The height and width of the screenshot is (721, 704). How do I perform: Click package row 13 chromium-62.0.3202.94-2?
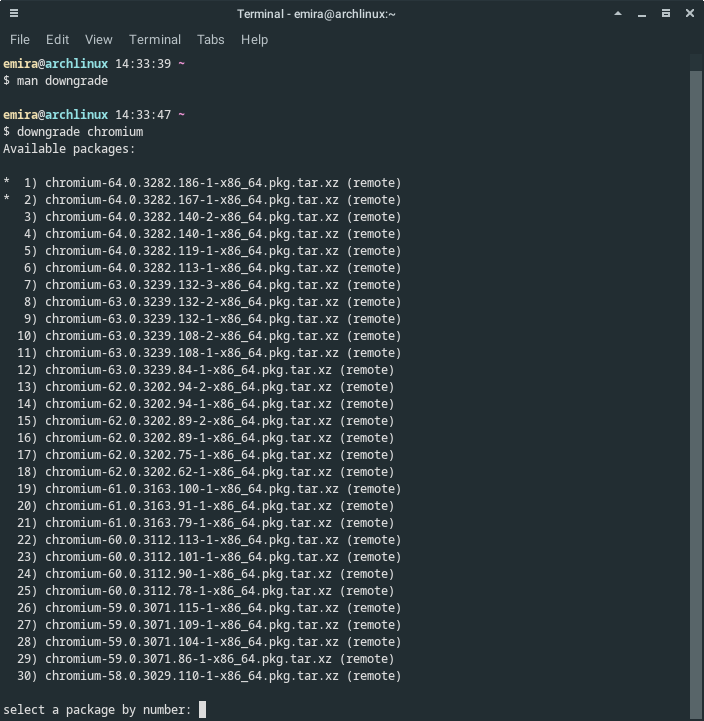(206, 387)
